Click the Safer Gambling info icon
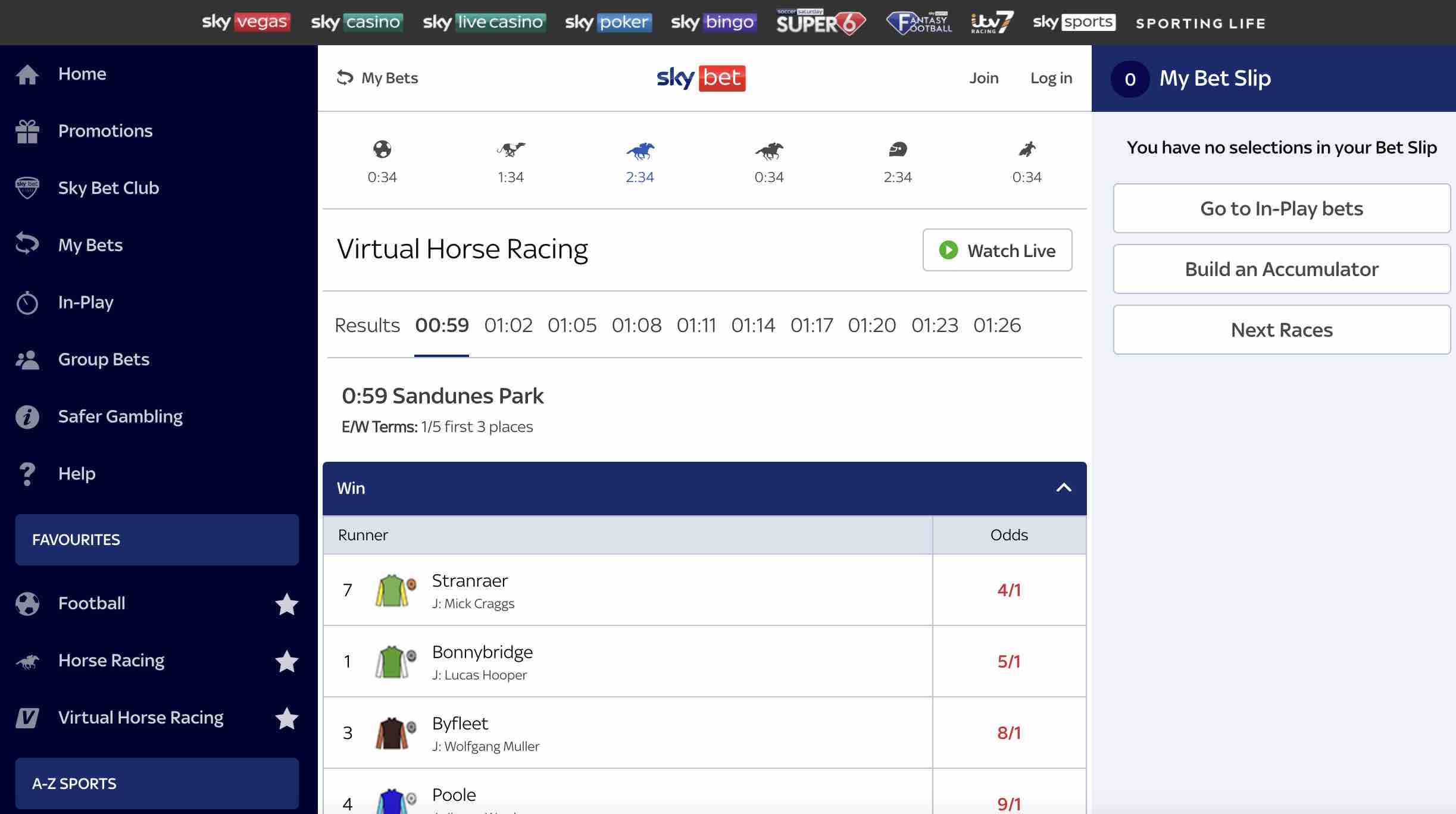This screenshot has width=1456, height=814. pyautogui.click(x=27, y=417)
